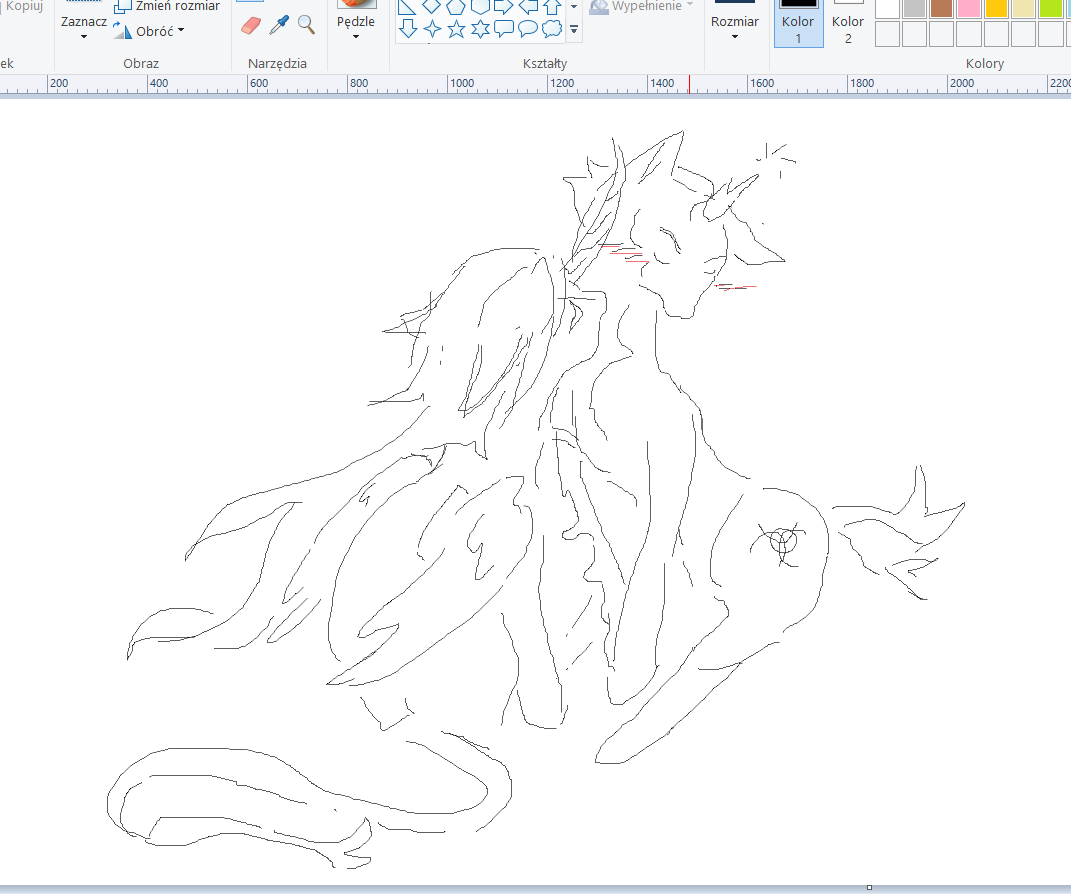Choose the cloud callout shape
1071x894 pixels.
552,29
